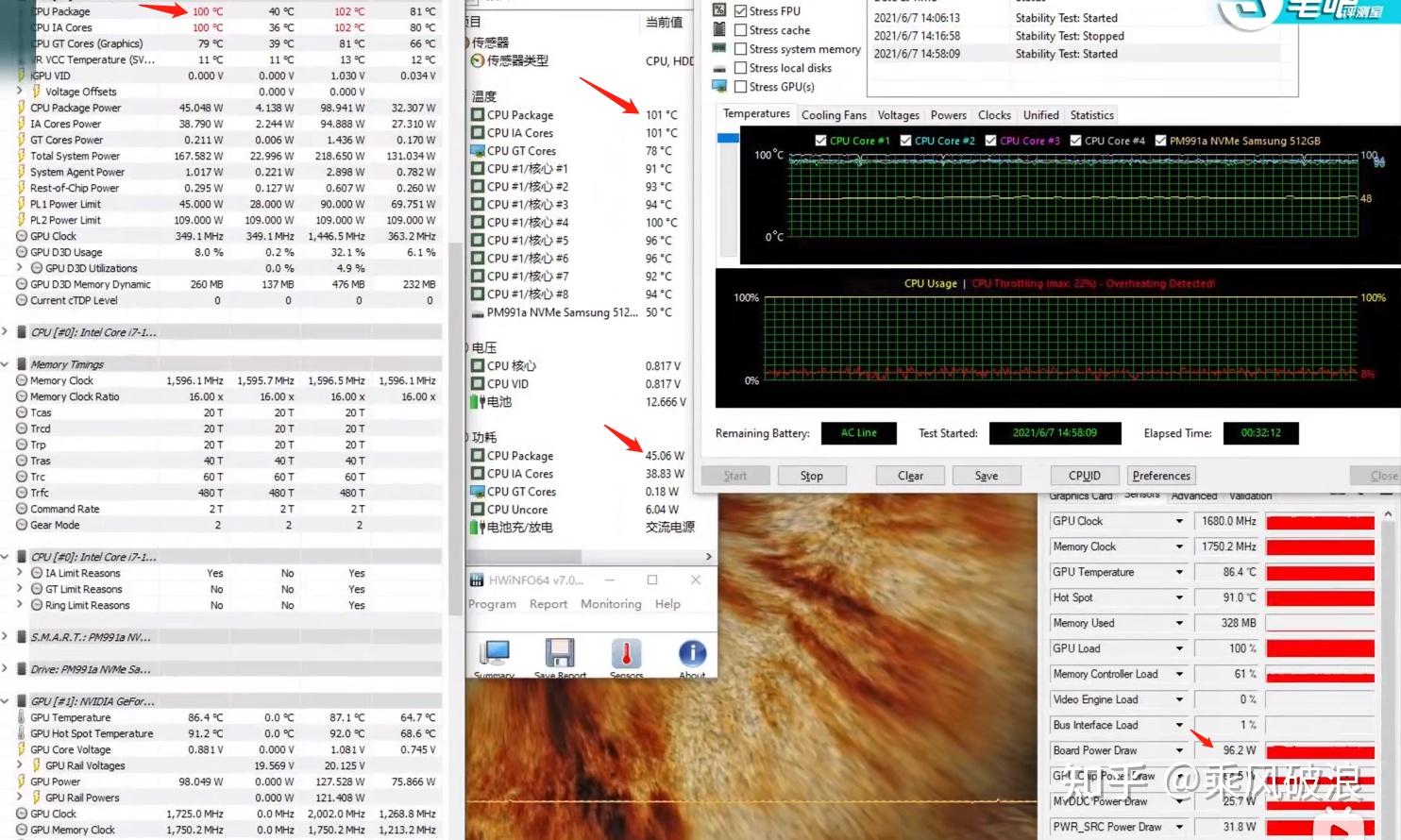This screenshot has height=840, width=1401.
Task: Click the icon beside Current cTDP Level
Action: (22, 300)
